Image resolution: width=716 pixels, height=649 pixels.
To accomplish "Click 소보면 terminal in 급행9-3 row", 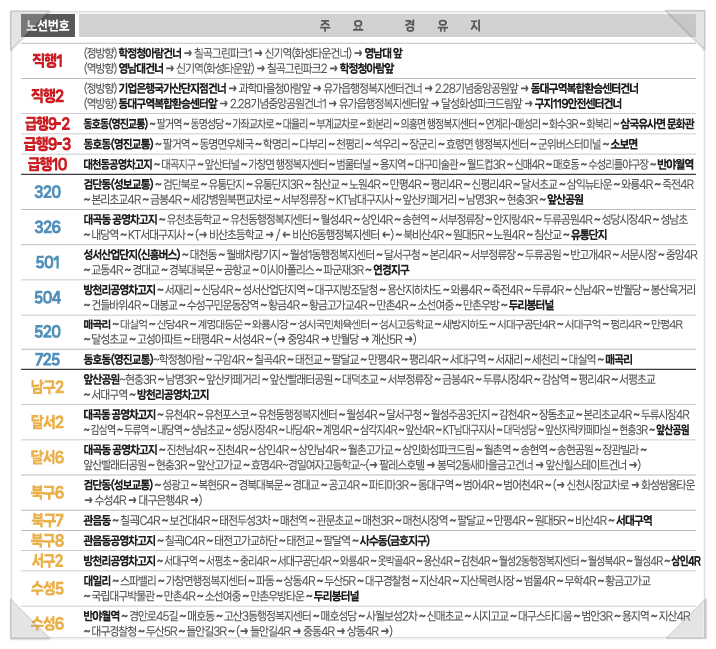I will tap(624, 144).
